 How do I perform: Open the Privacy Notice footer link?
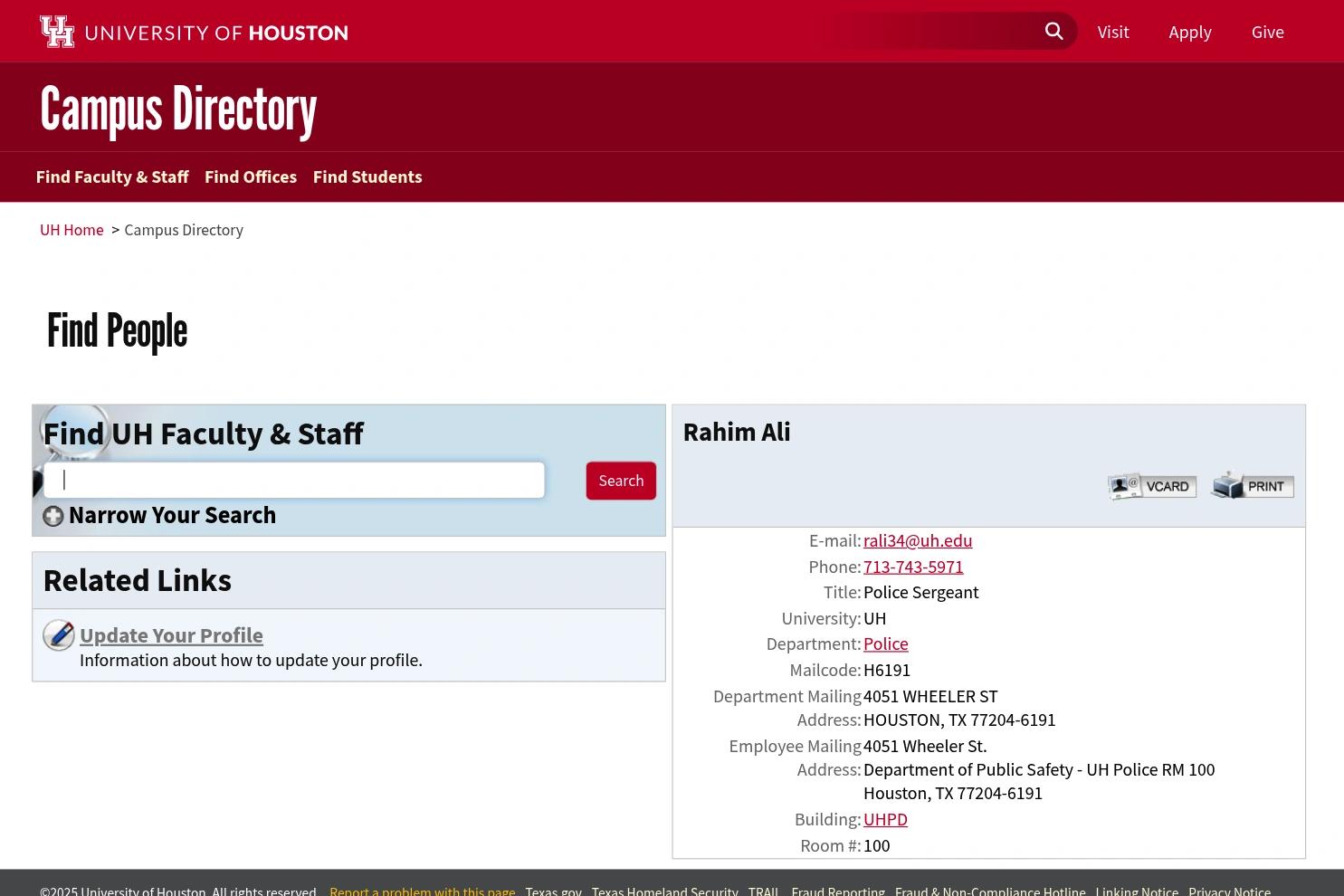1229,891
